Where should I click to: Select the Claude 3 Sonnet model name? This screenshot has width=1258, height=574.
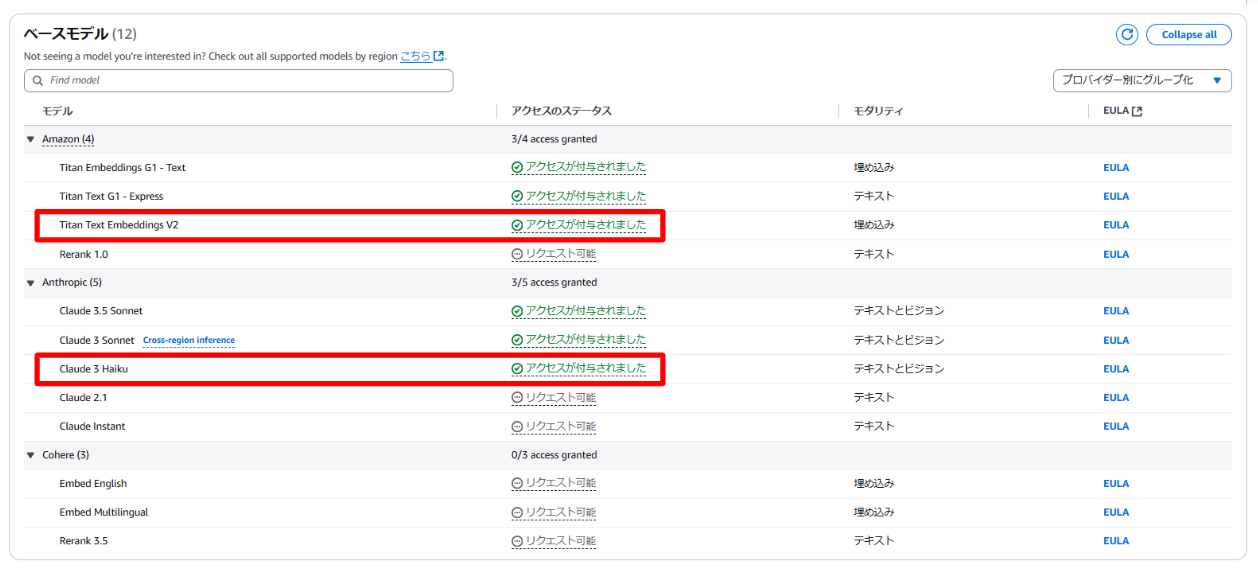97,340
